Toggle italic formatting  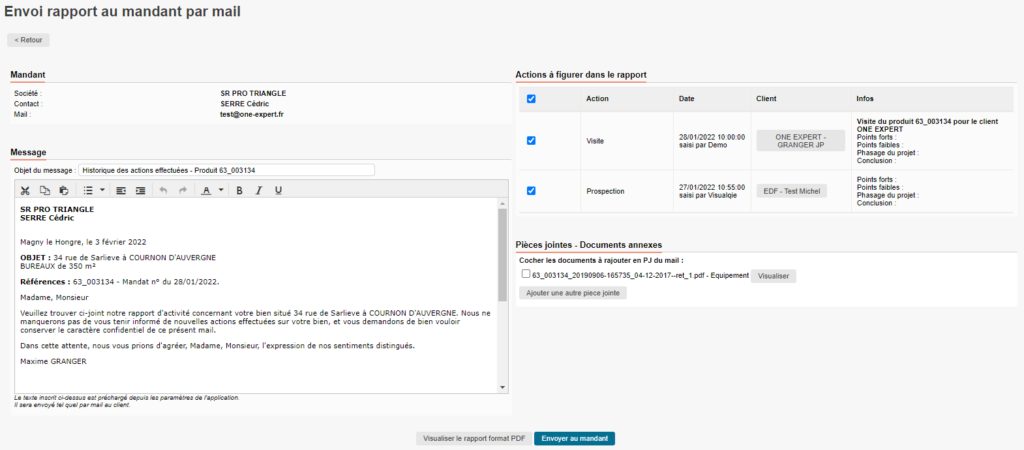pos(258,190)
